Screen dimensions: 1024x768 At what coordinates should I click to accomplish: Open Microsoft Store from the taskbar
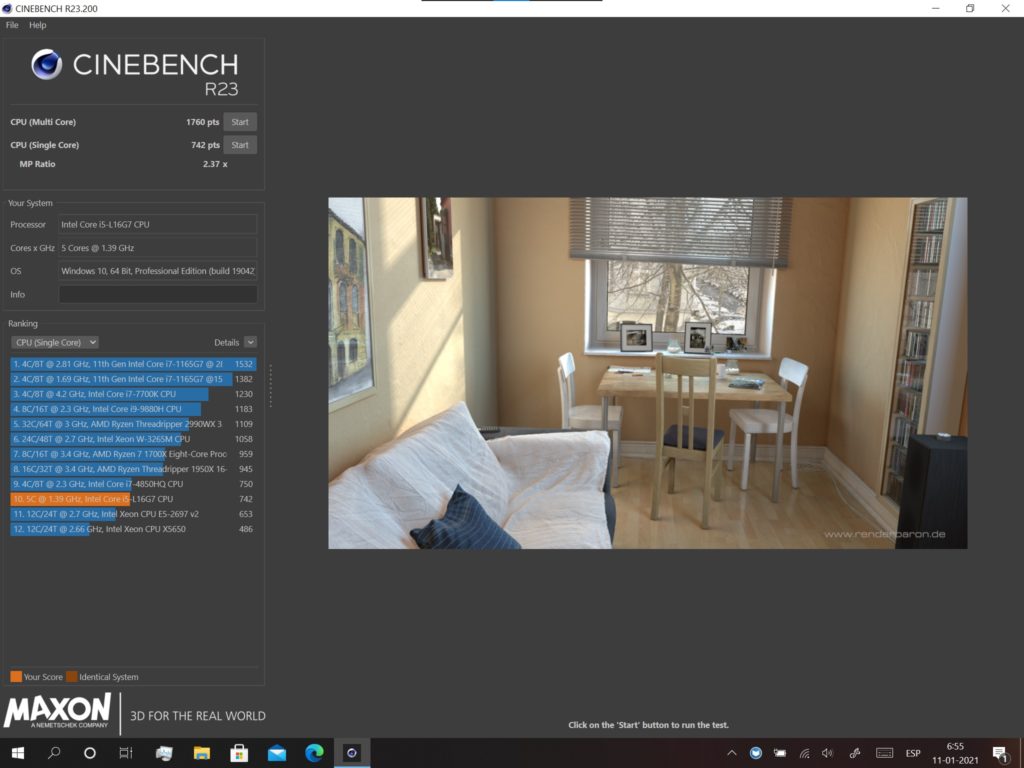239,752
